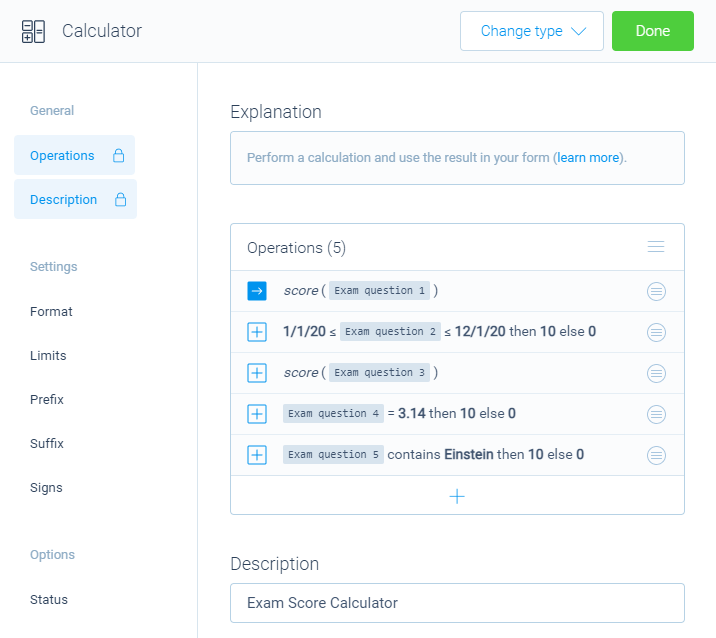The height and width of the screenshot is (638, 716).
Task: Click the Einstein text value
Action: point(469,454)
